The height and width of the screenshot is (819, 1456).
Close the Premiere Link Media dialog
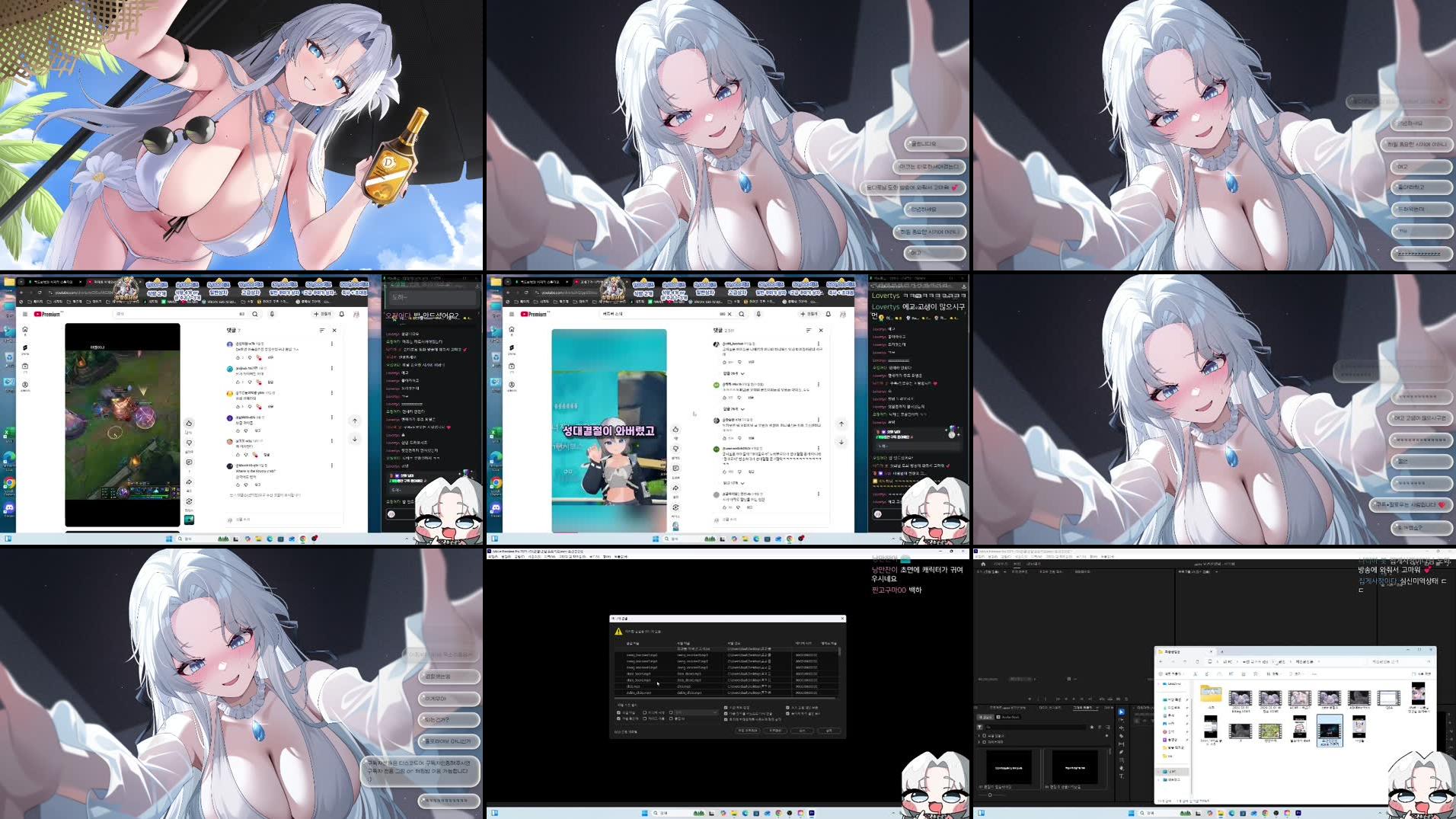tap(842, 619)
